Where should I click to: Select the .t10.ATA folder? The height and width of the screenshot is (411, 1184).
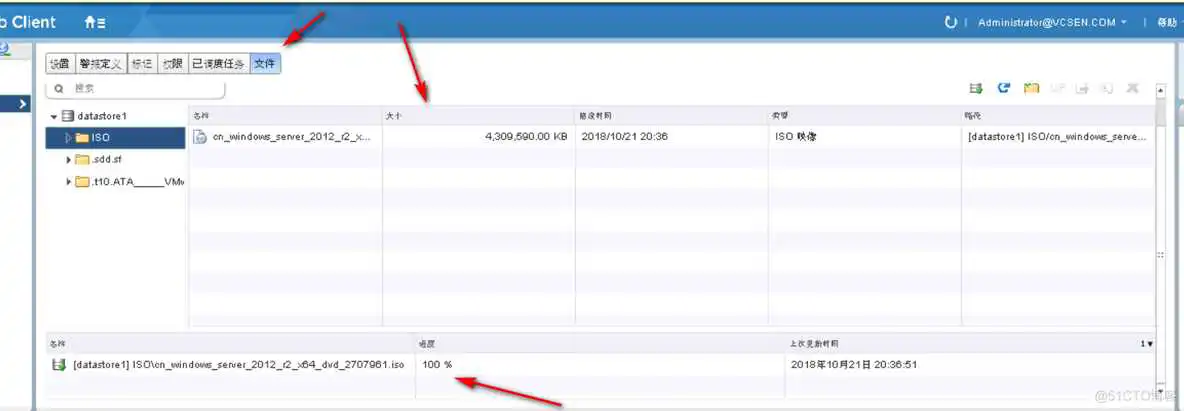point(137,181)
